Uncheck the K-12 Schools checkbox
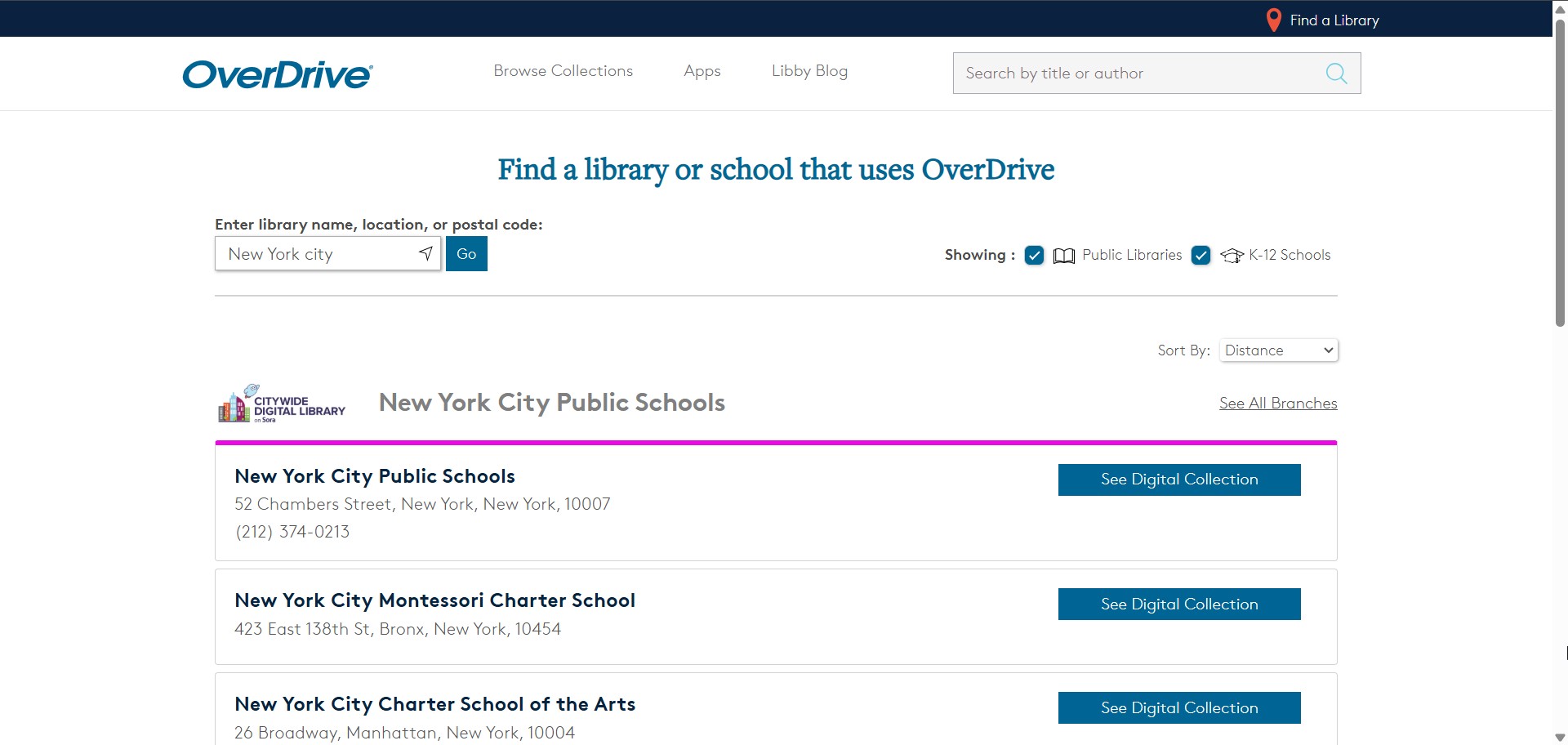Screen dimensions: 1568x745 (x=1200, y=255)
